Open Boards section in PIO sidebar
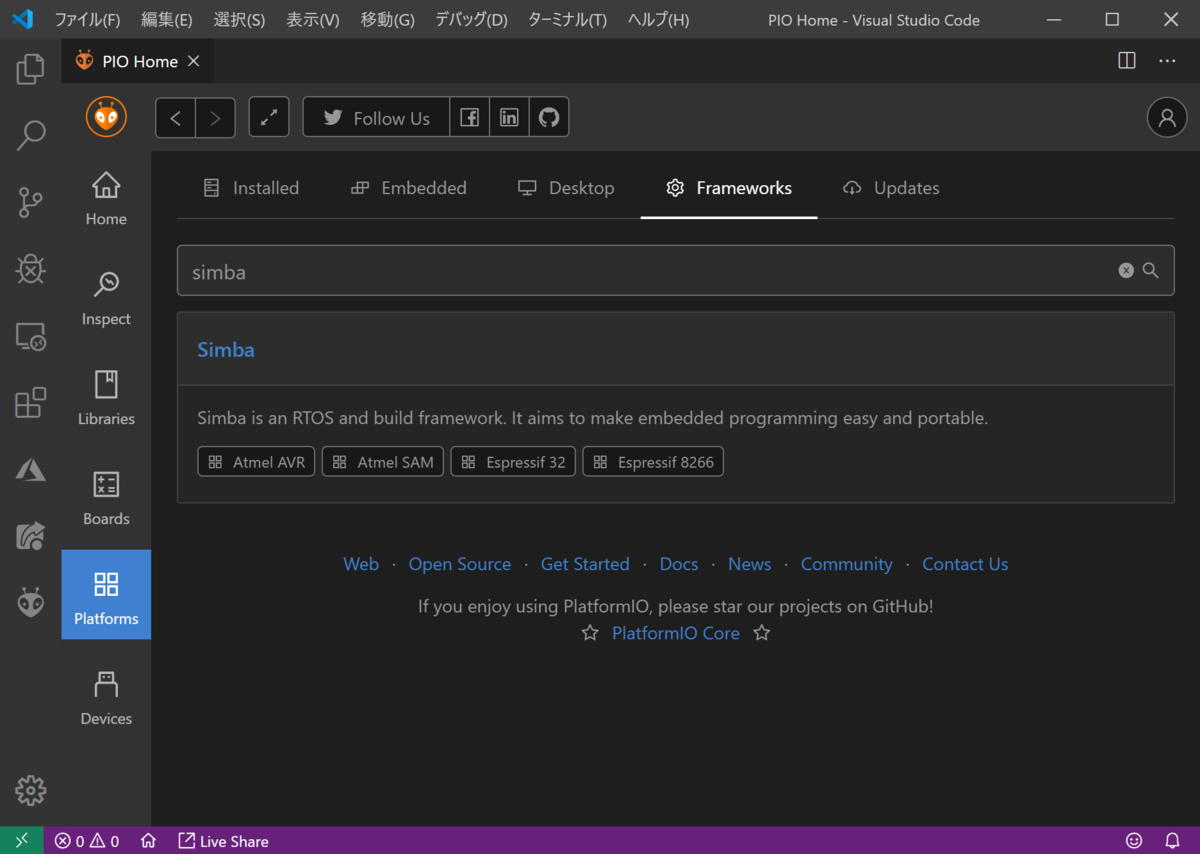This screenshot has width=1200, height=854. point(106,499)
